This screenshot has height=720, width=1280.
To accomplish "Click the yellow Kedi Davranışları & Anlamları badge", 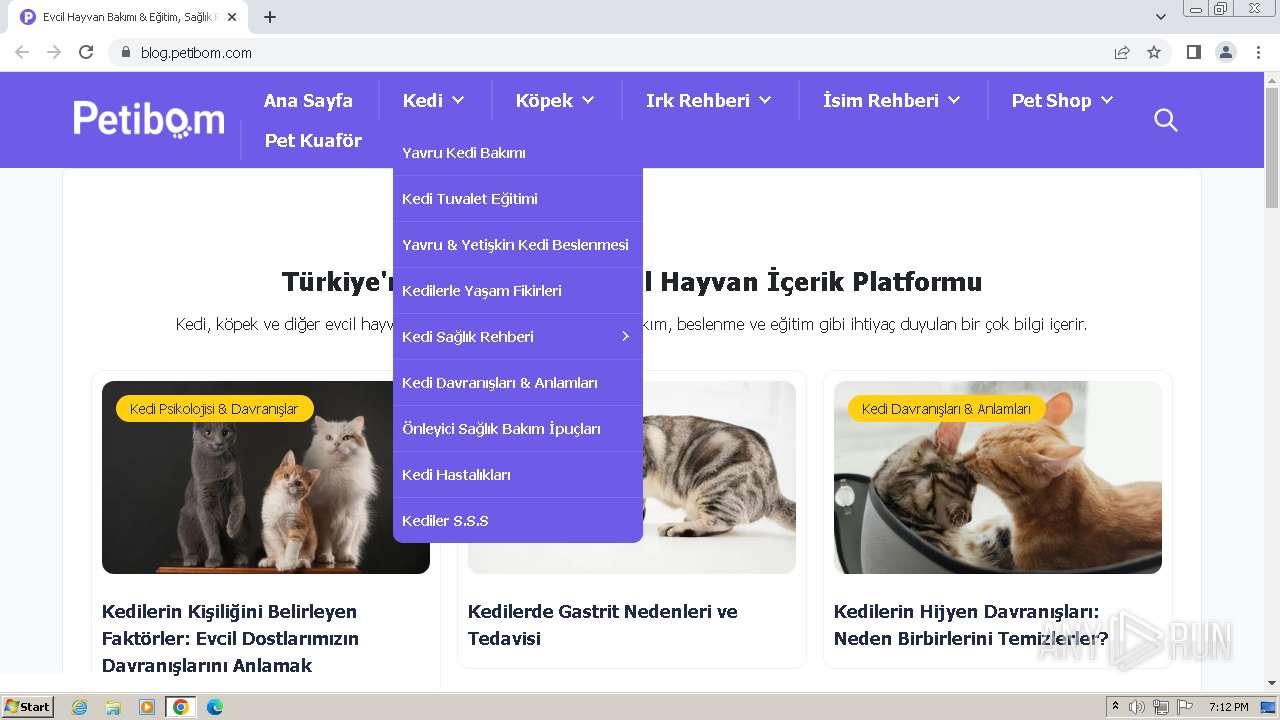I will (x=946, y=409).
